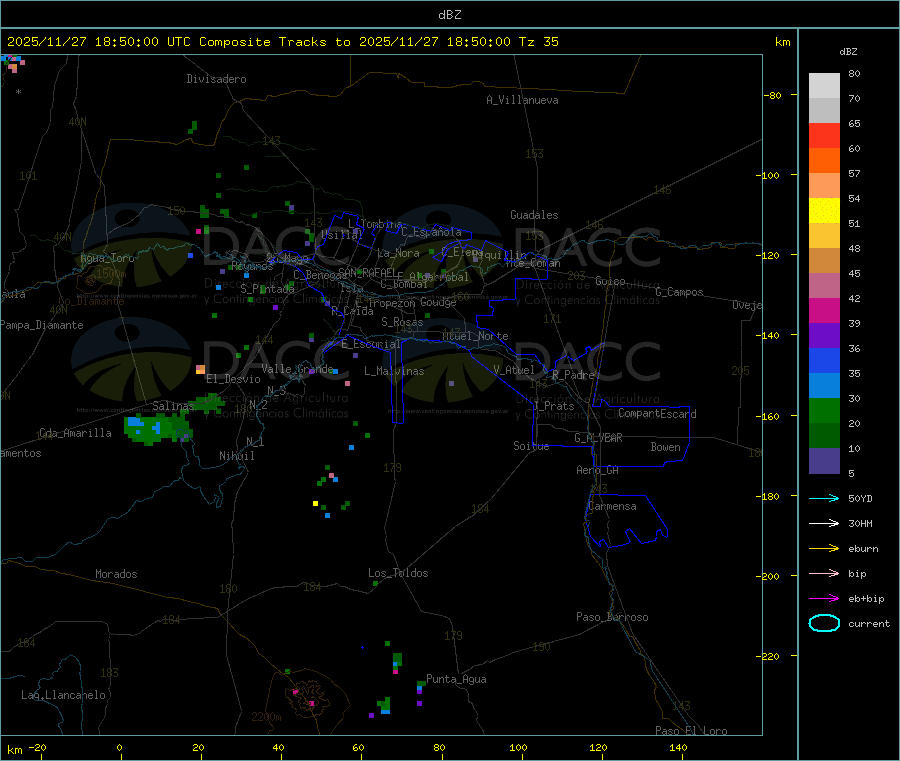This screenshot has height=761, width=900.
Task: Click the Bowen map label
Action: (x=665, y=447)
